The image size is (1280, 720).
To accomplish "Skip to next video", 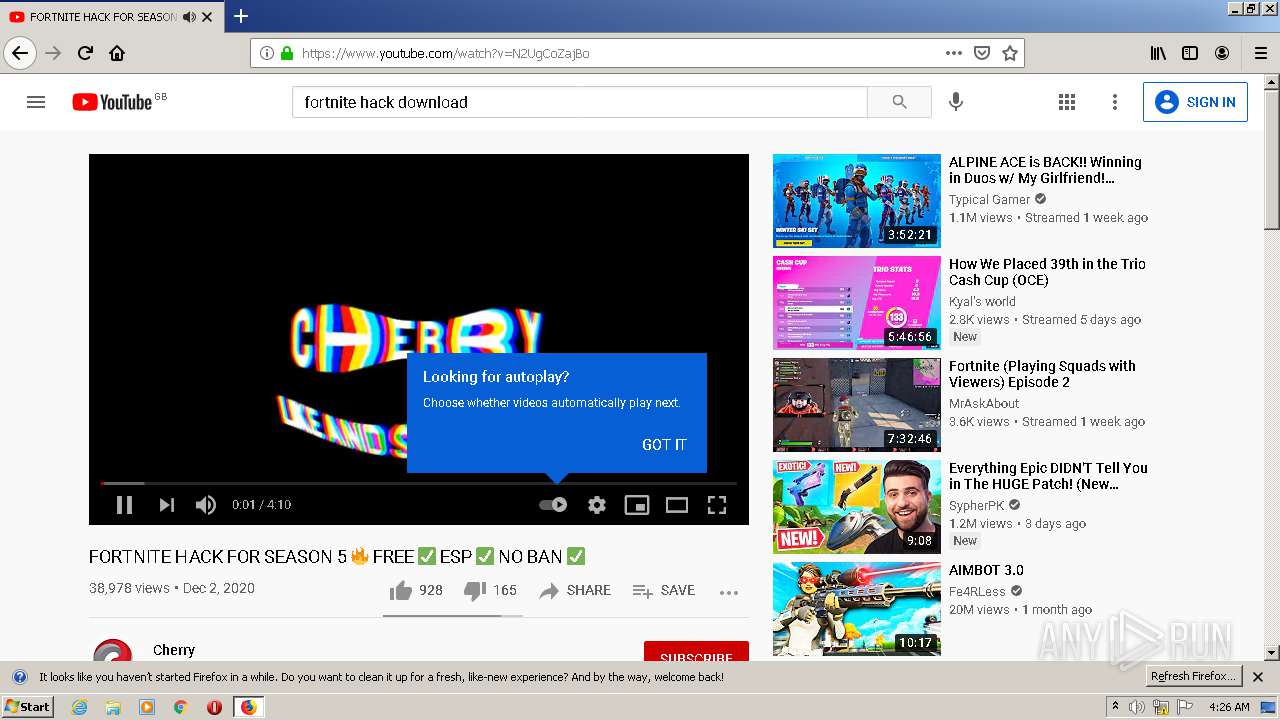I will pyautogui.click(x=166, y=505).
